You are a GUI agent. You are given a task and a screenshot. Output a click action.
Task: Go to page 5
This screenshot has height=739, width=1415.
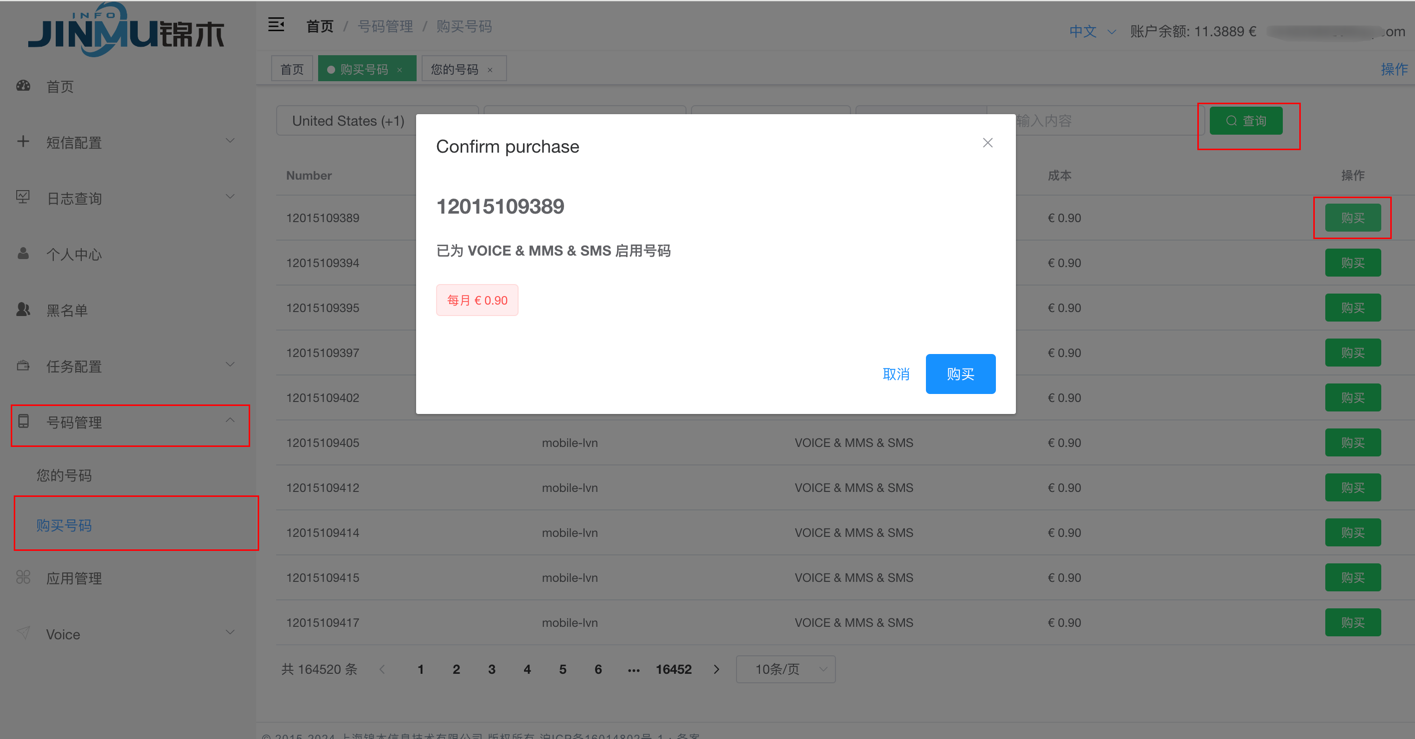(563, 669)
